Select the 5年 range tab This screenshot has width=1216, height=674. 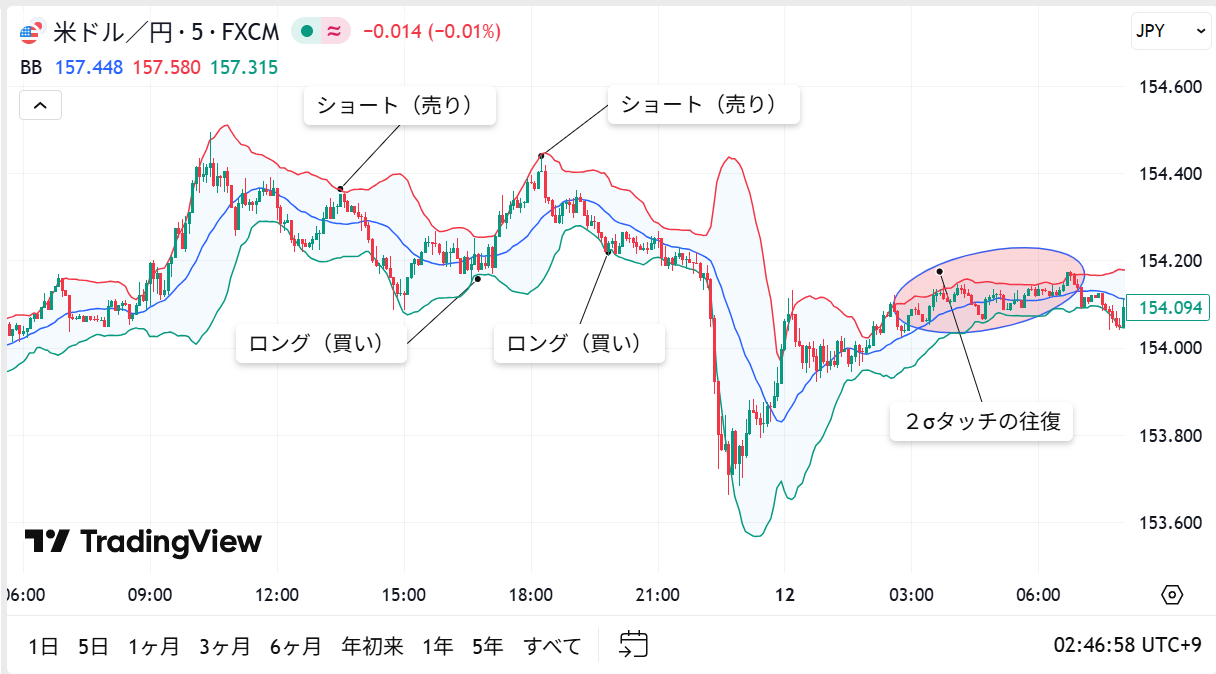pos(487,646)
